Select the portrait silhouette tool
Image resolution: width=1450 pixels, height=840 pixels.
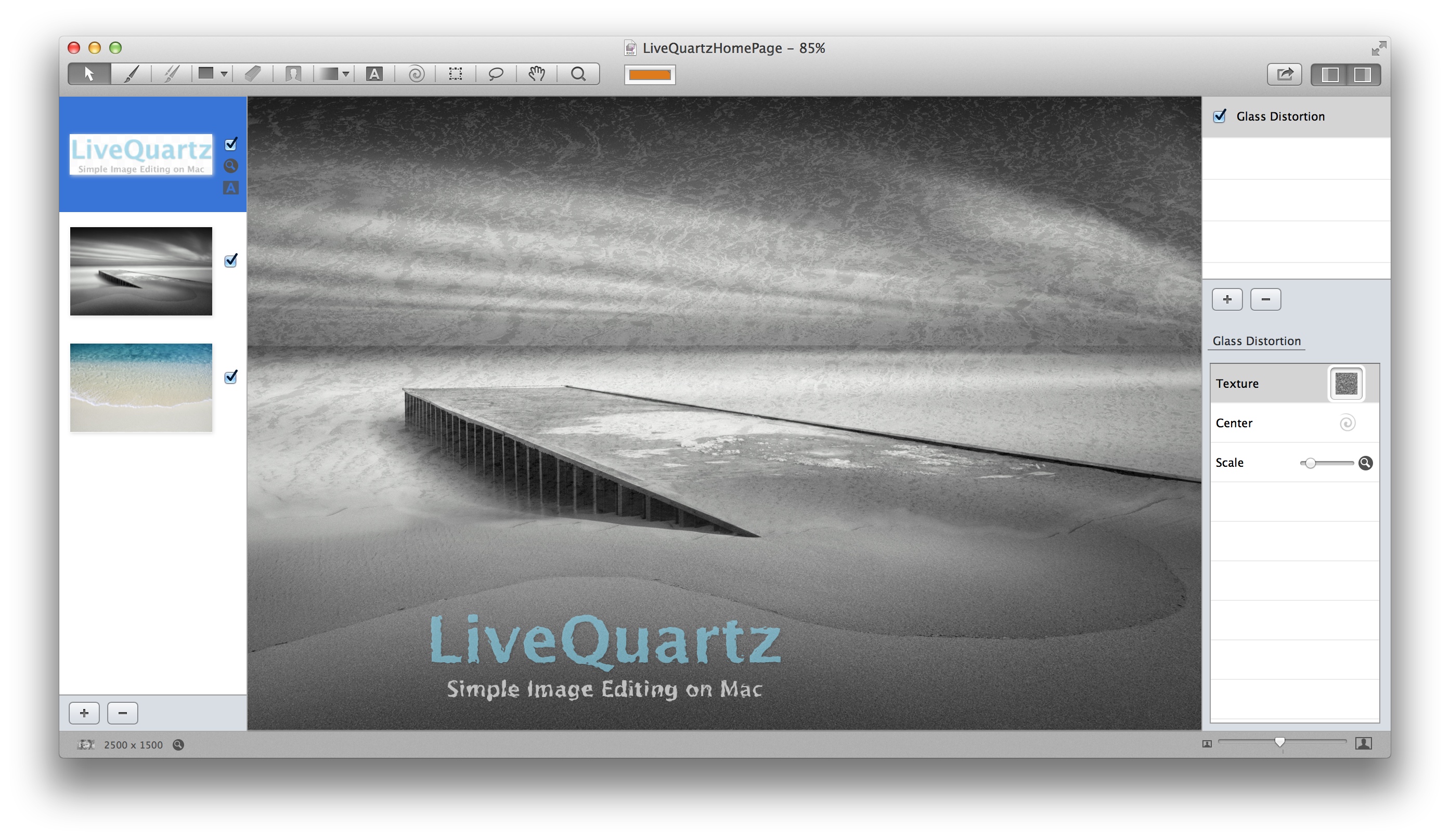pyautogui.click(x=293, y=74)
